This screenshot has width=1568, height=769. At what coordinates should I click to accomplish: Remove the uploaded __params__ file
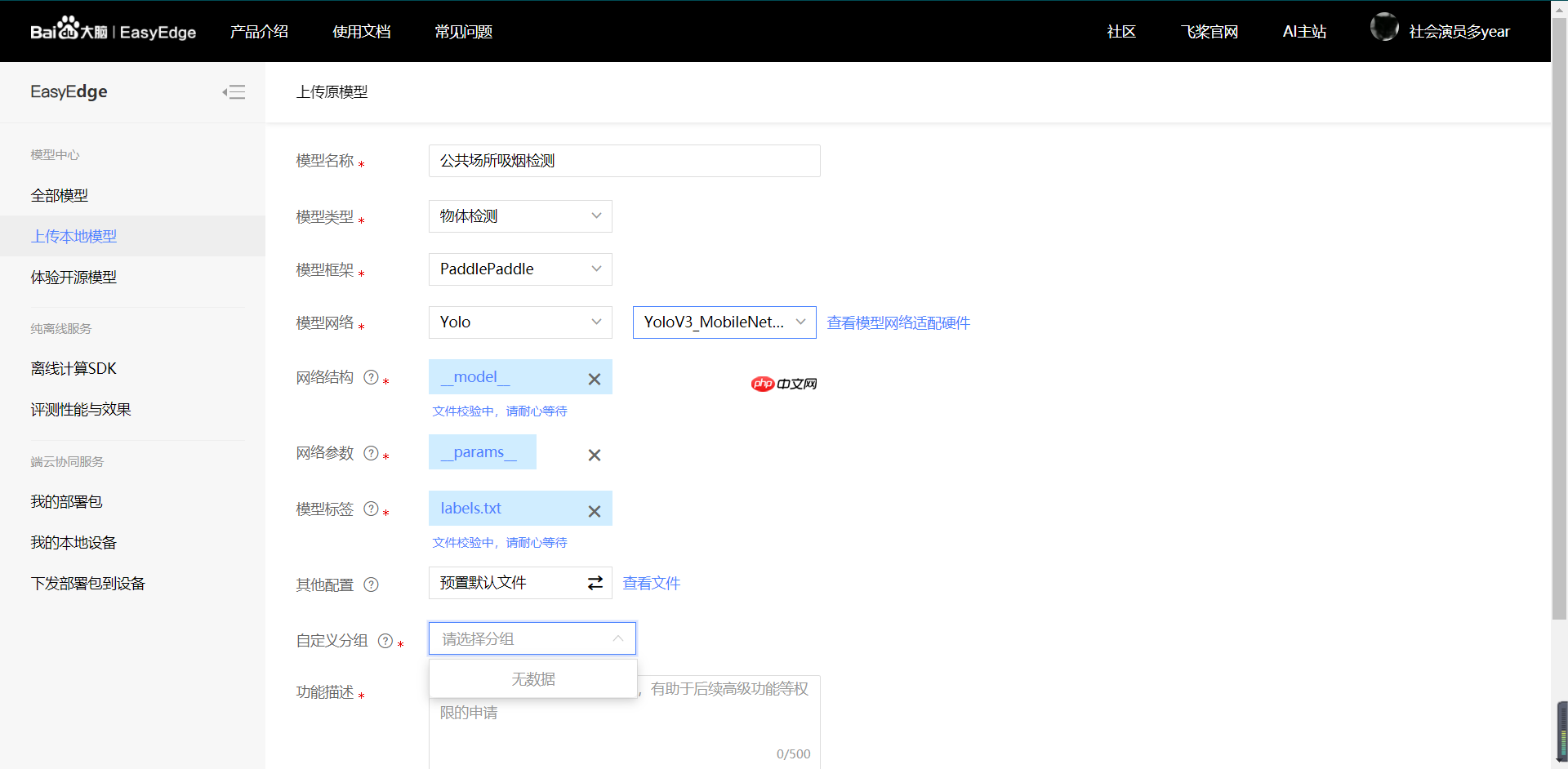coord(595,456)
